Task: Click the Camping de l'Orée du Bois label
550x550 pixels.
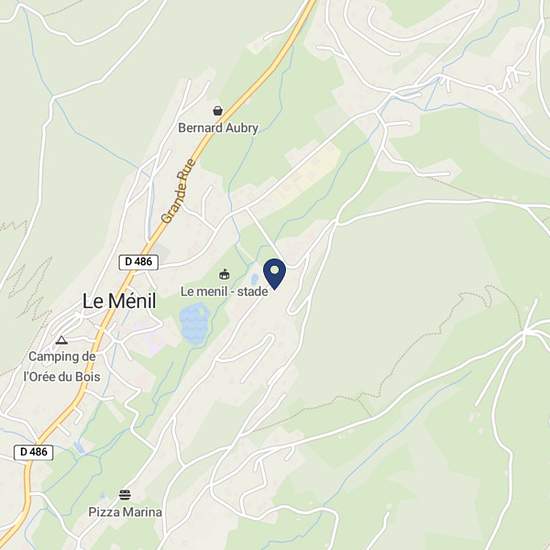Action: coord(62,367)
